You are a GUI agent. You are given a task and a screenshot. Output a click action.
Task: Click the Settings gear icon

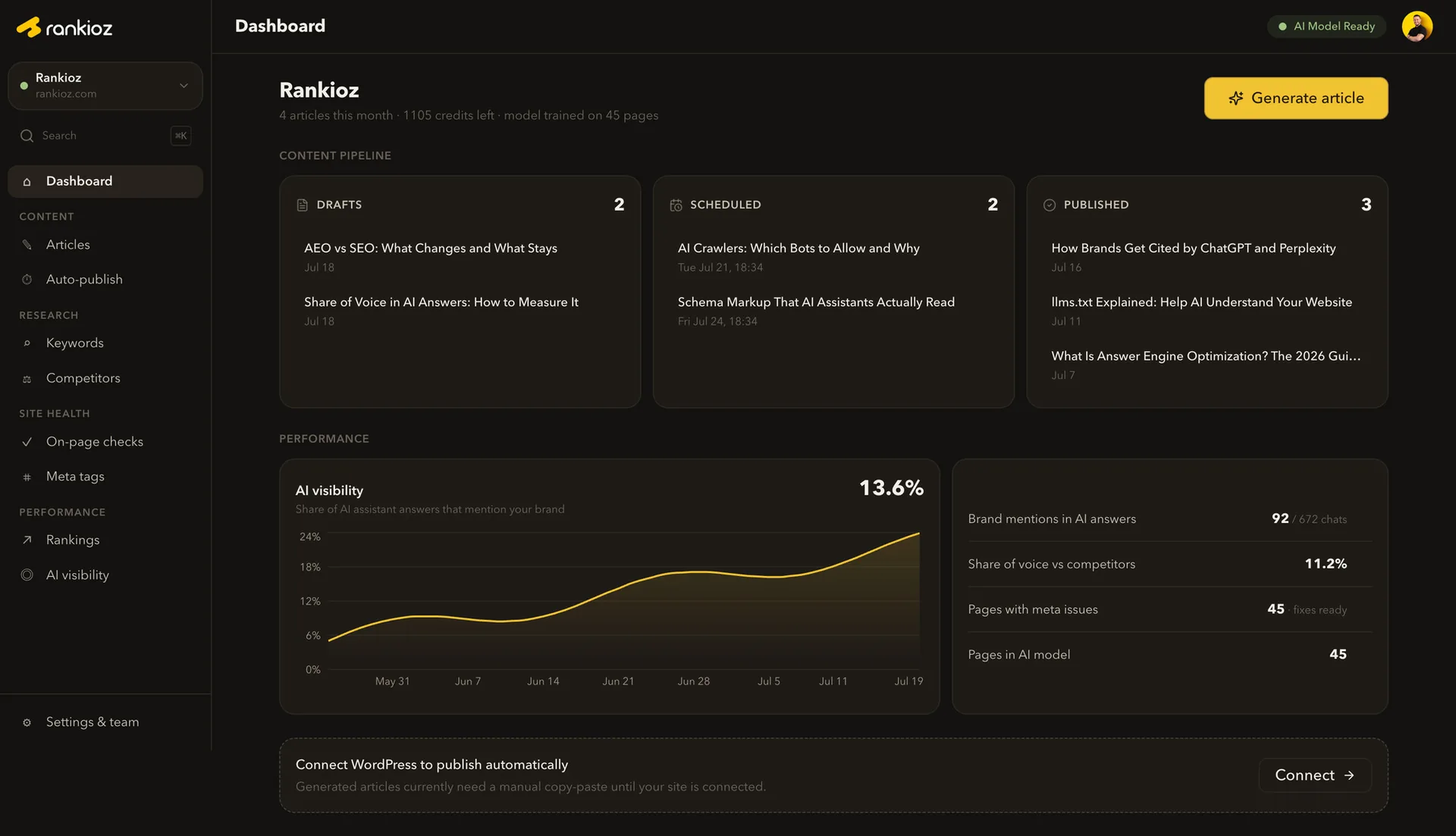pos(27,723)
